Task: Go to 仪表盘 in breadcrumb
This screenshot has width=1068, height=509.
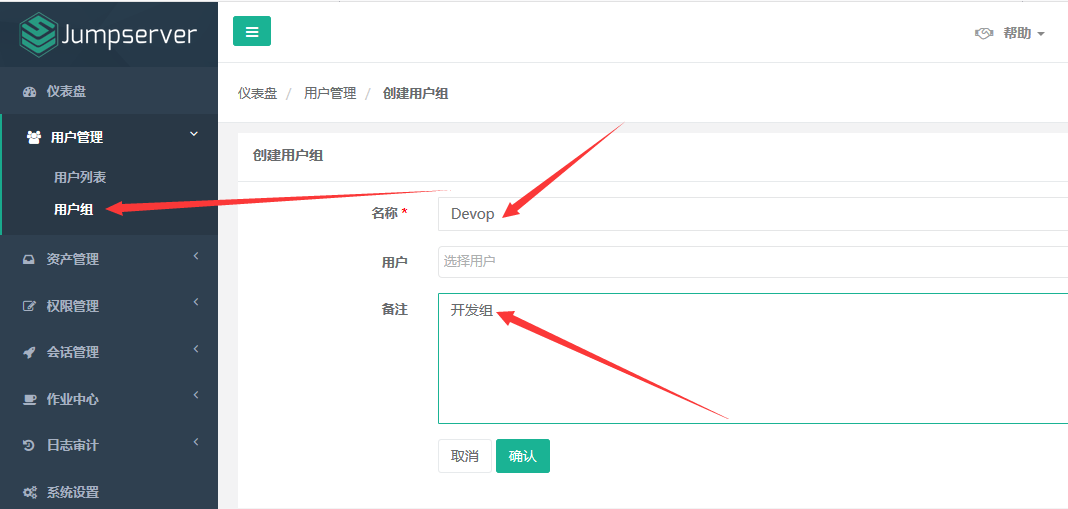Action: (x=257, y=93)
